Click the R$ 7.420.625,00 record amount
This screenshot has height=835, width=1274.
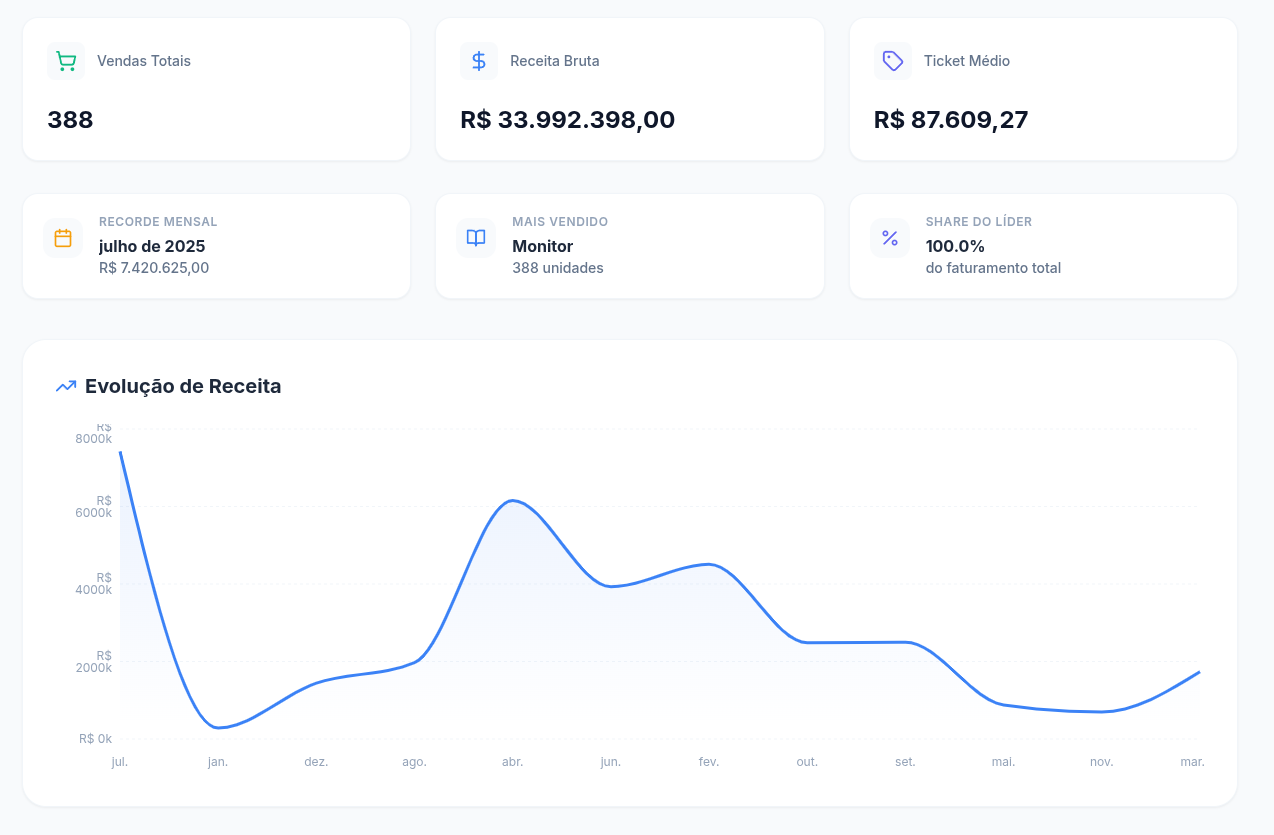(x=154, y=268)
